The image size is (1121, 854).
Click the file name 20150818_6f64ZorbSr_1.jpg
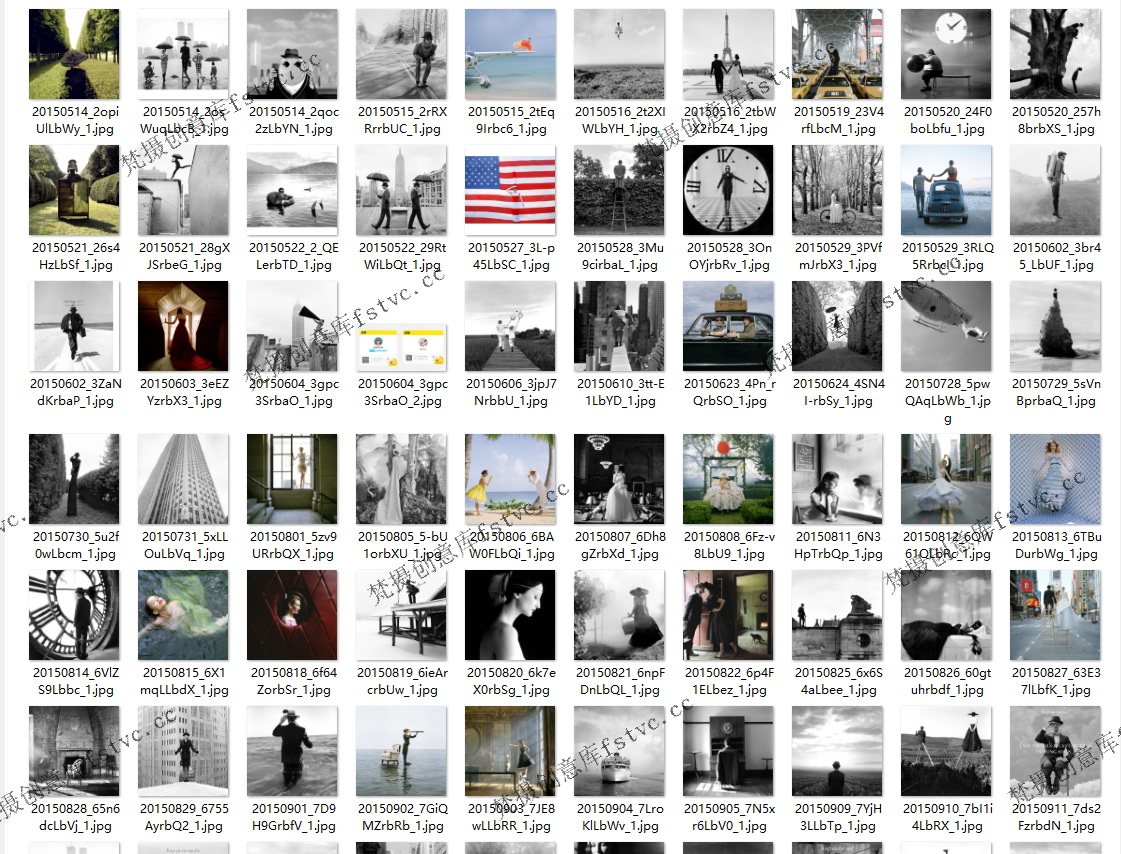point(293,681)
